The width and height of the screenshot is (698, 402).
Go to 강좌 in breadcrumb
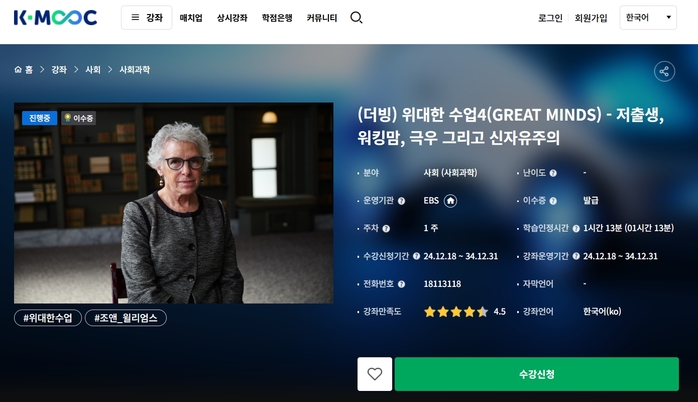(x=59, y=69)
